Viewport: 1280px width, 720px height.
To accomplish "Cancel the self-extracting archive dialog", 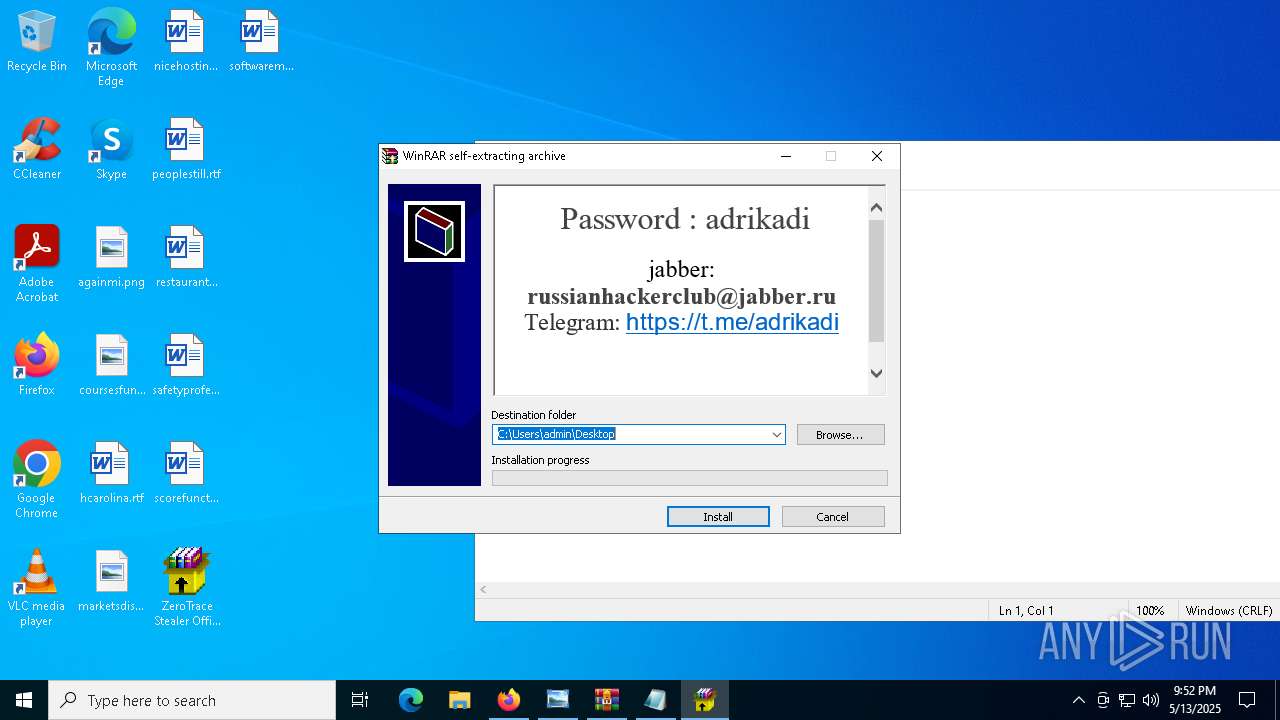I will tap(833, 516).
